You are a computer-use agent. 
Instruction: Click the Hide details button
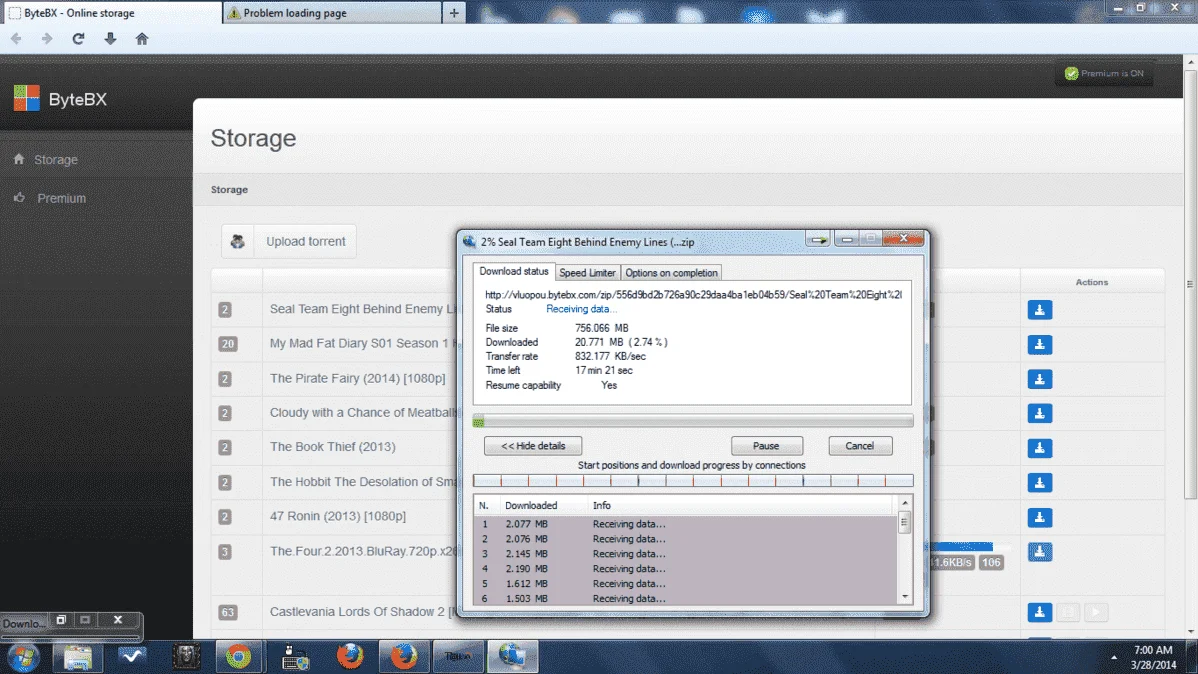pyautogui.click(x=533, y=446)
